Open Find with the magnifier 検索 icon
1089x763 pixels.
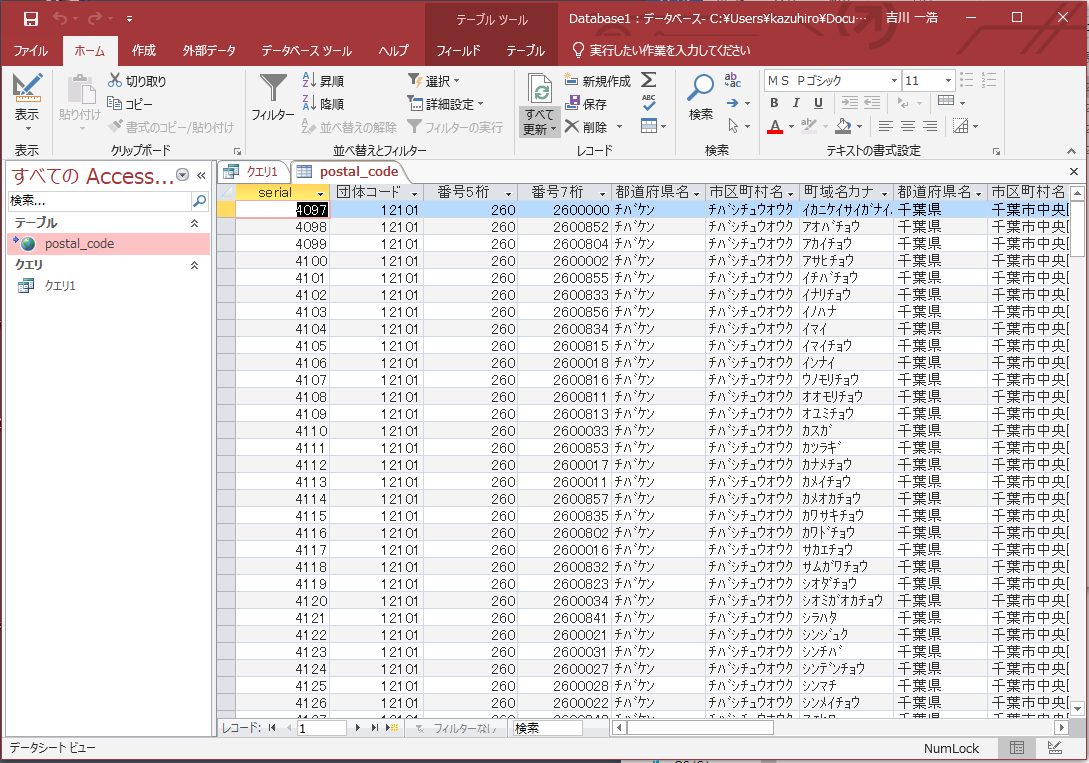700,92
